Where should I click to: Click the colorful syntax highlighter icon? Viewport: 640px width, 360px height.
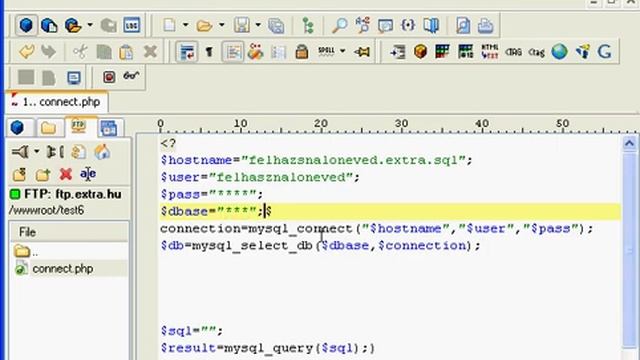coord(256,51)
